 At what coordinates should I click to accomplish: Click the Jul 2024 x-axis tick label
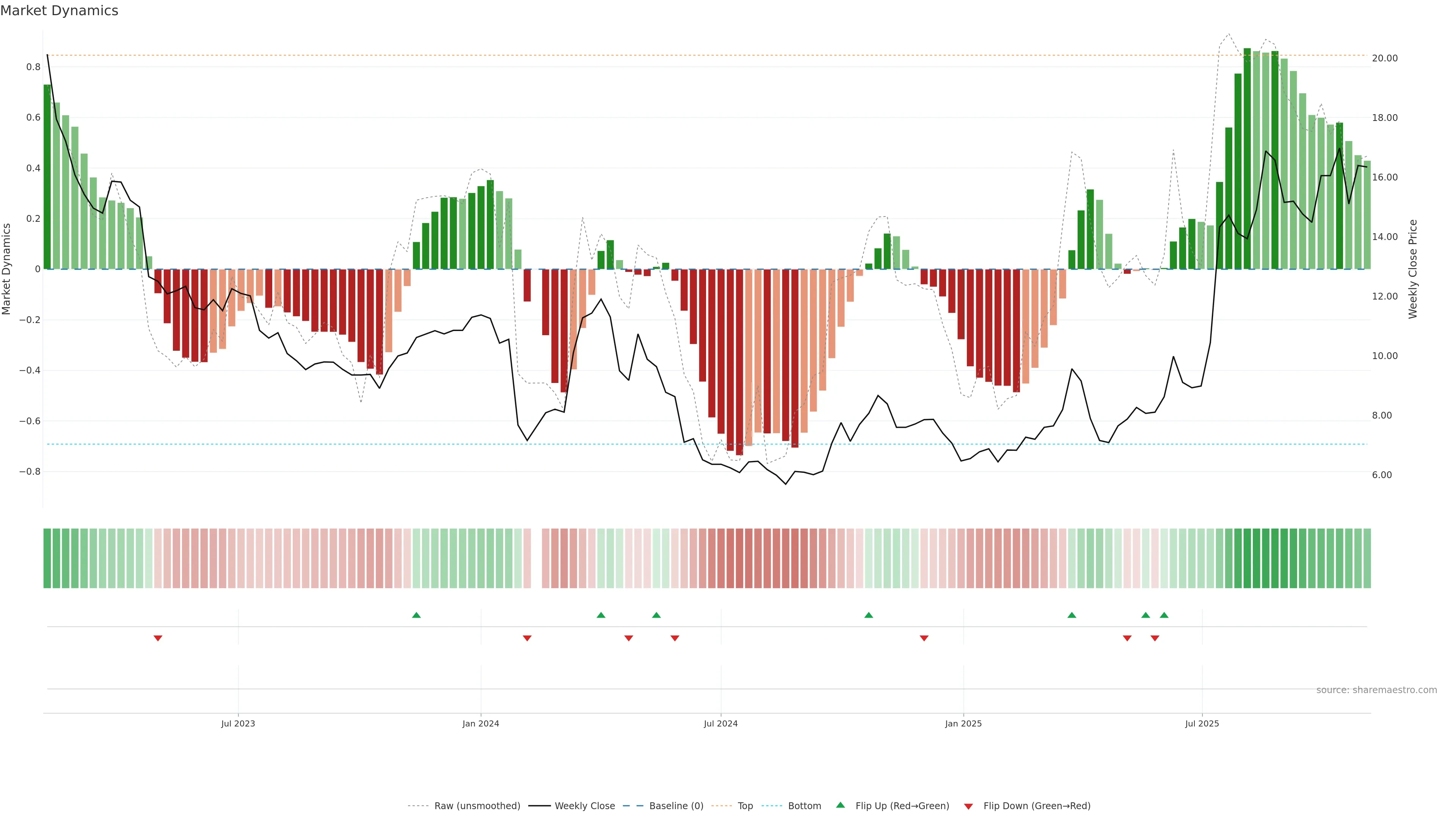(x=720, y=724)
